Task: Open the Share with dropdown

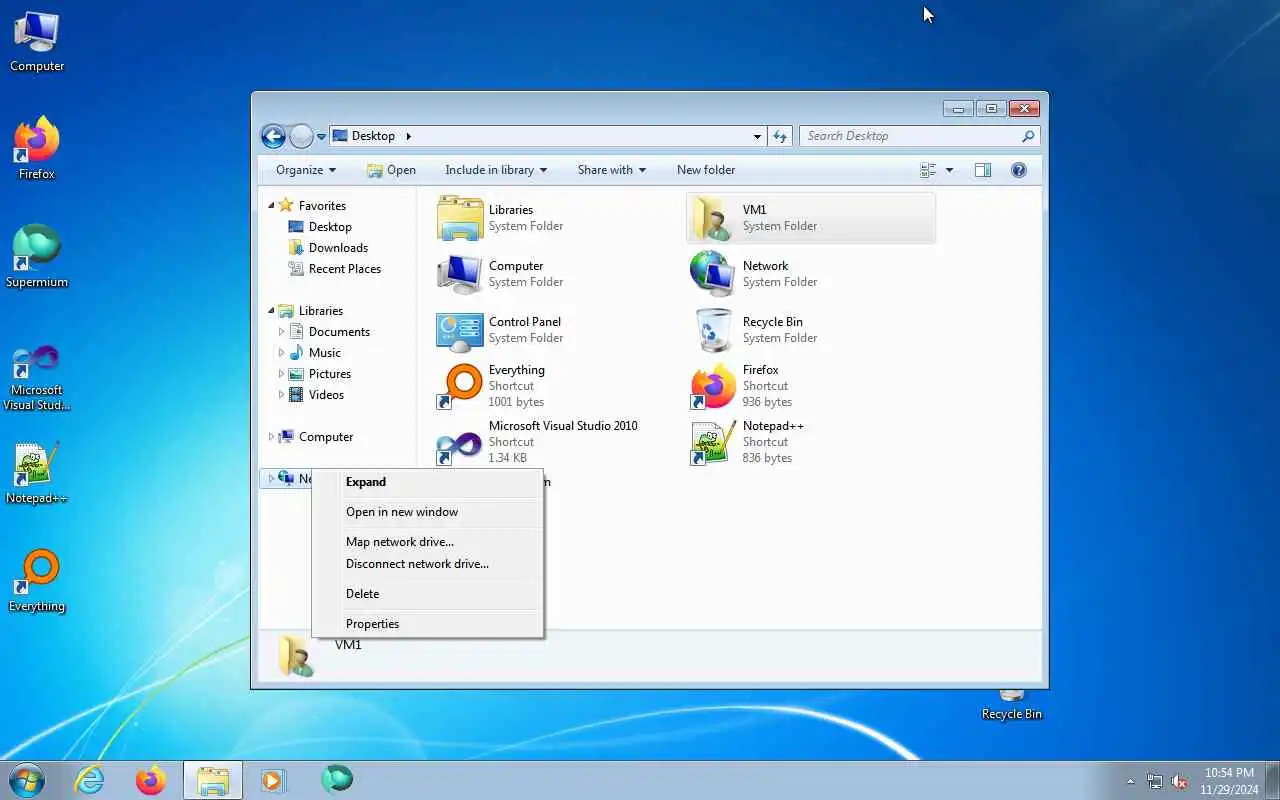Action: point(612,170)
